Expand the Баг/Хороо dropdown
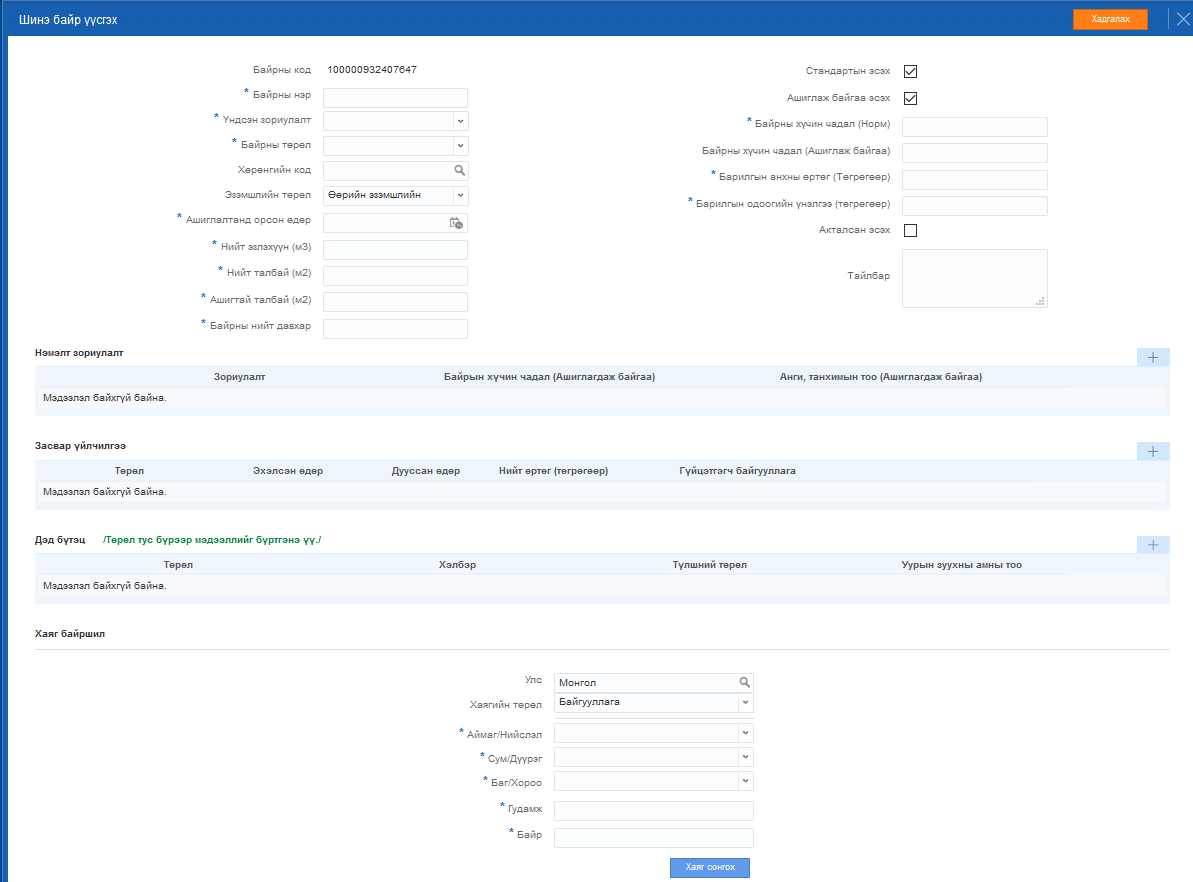This screenshot has height=882, width=1193. coord(746,781)
